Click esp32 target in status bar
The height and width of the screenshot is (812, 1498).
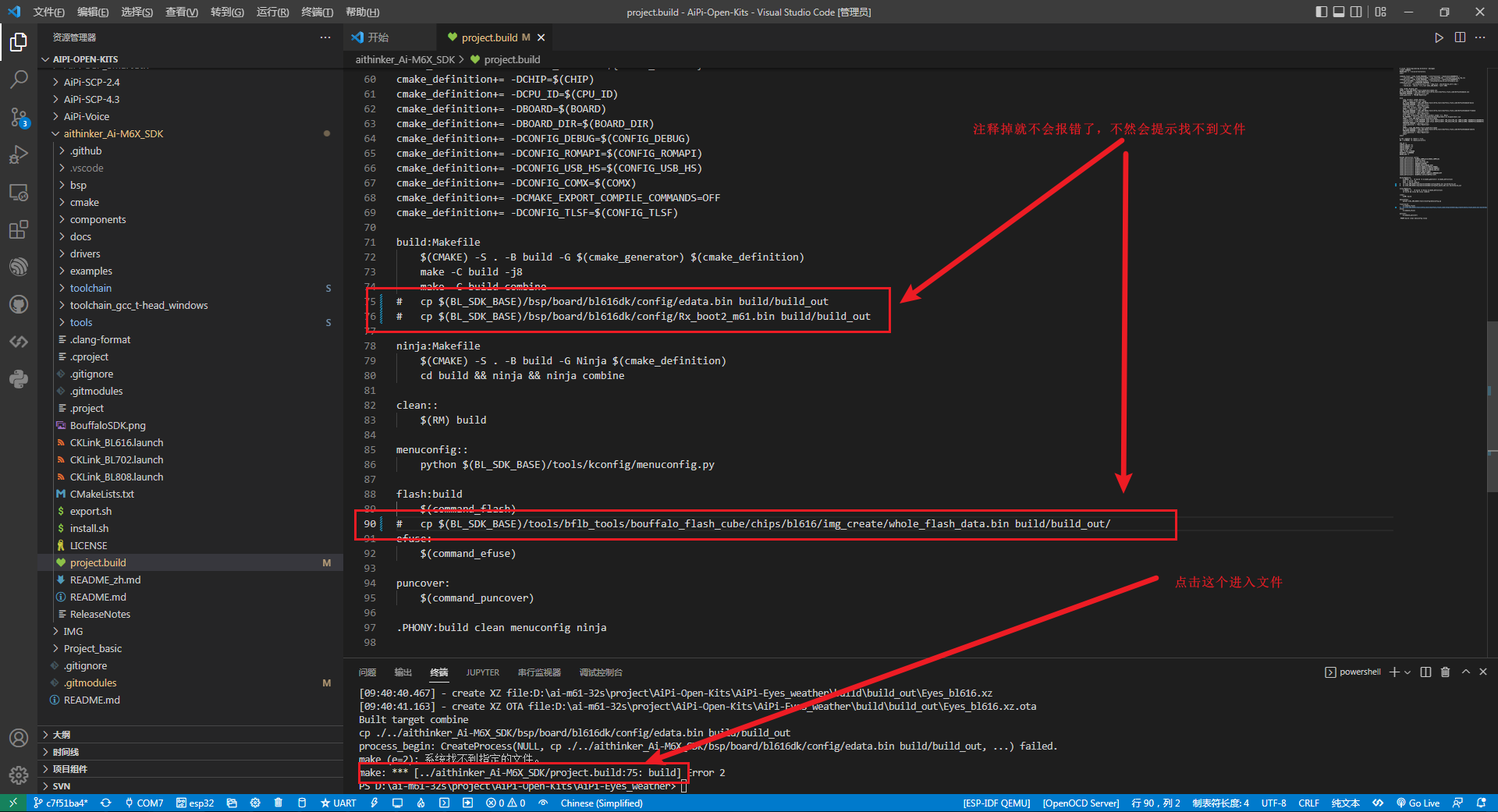click(x=195, y=803)
